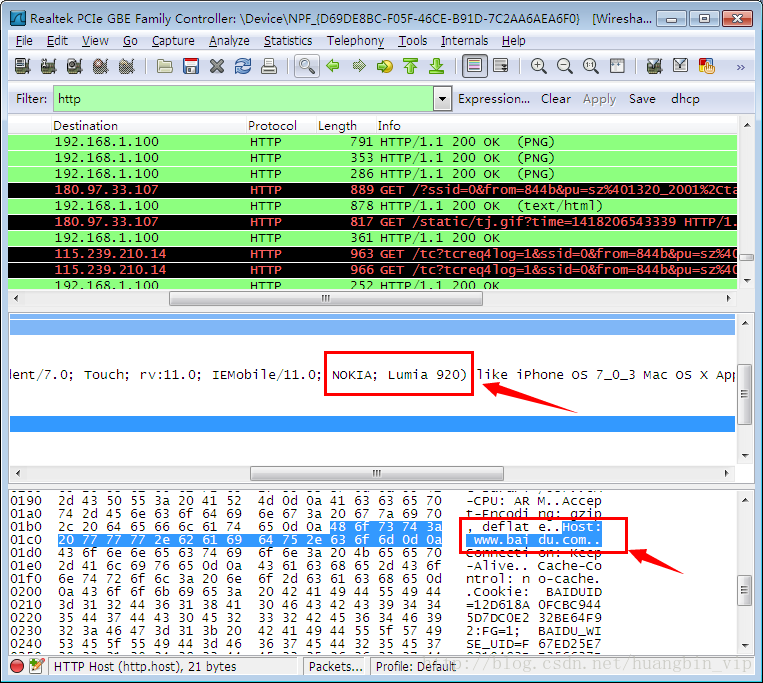The image size is (763, 683).
Task: Open the Capture menu
Action: (x=173, y=41)
